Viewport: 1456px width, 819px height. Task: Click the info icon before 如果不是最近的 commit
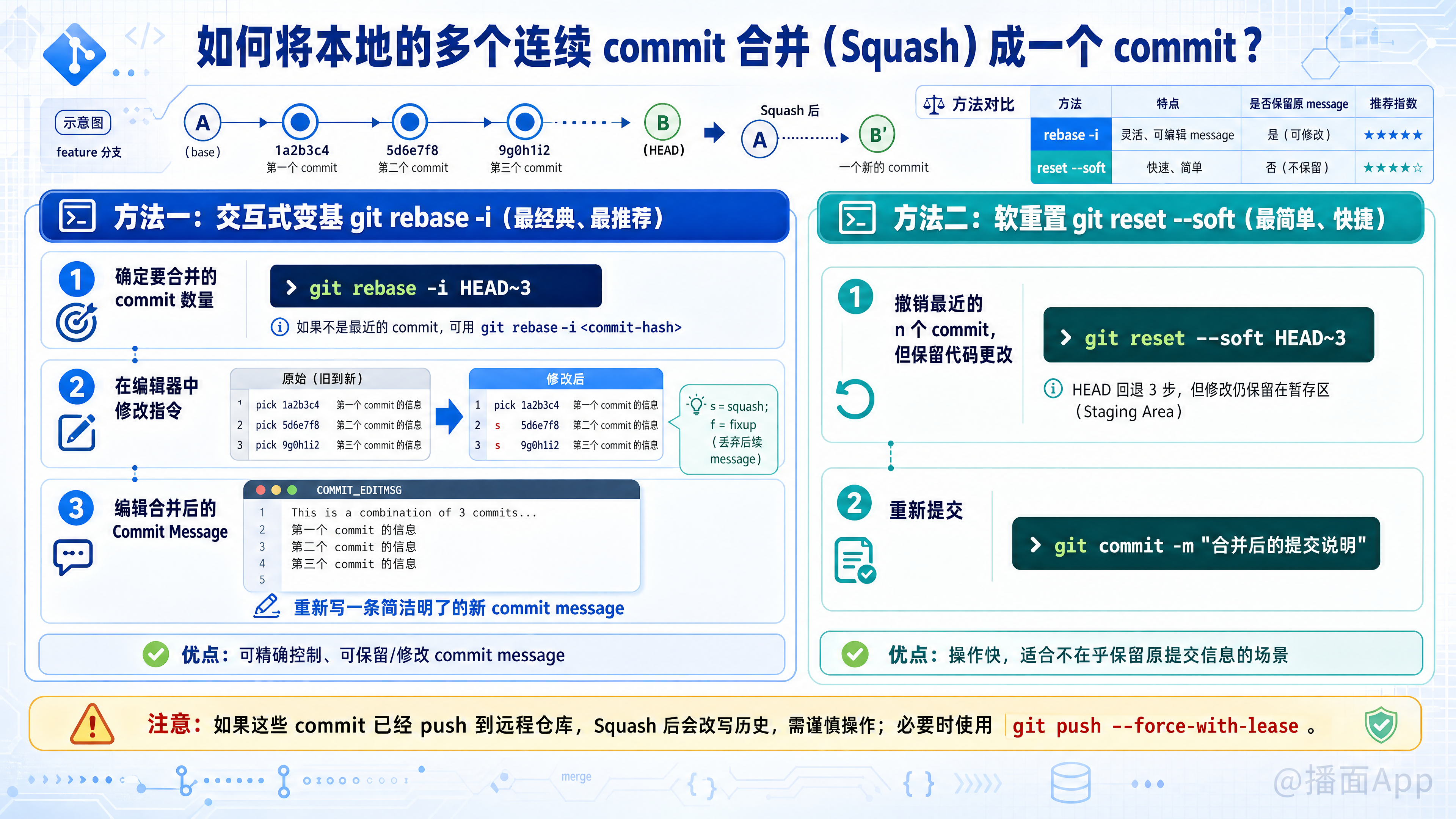(x=280, y=327)
